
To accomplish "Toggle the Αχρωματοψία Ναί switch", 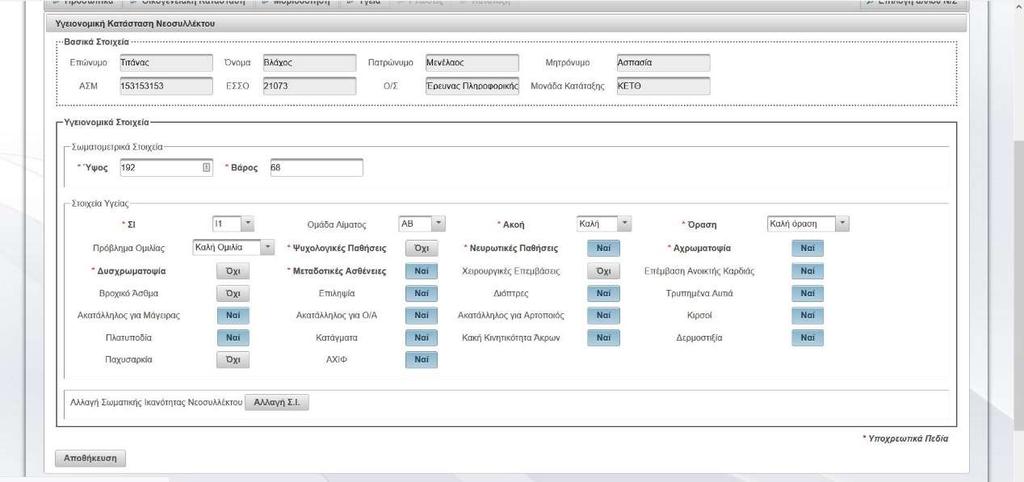I will [807, 248].
